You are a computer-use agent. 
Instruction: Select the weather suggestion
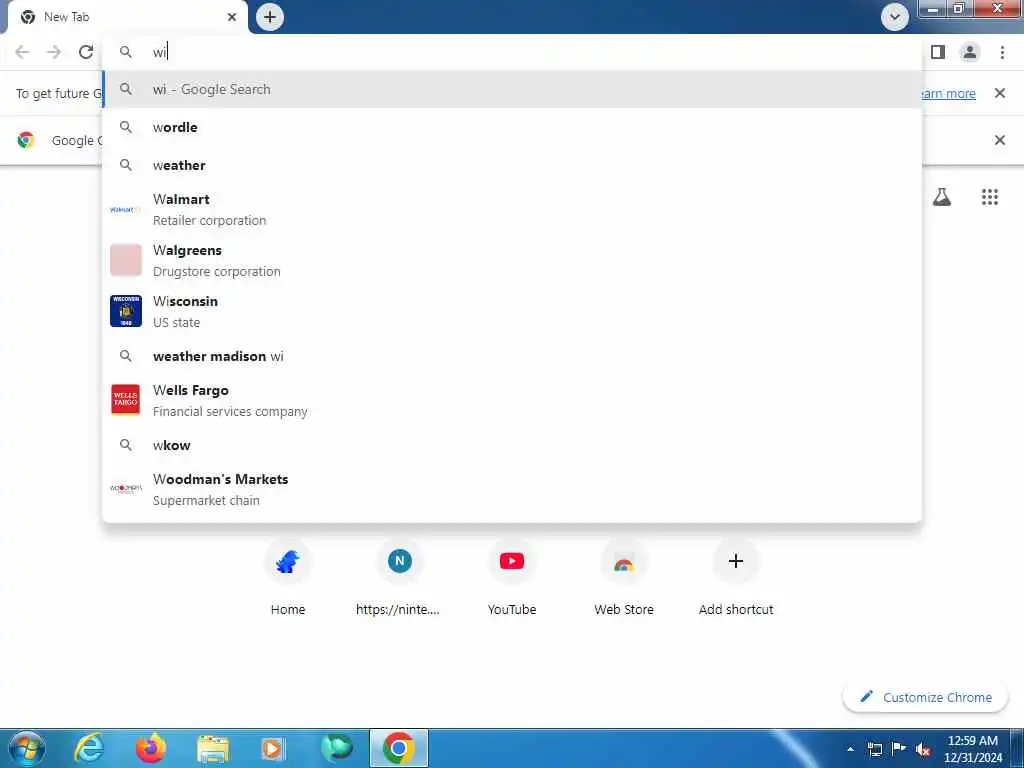tap(513, 165)
